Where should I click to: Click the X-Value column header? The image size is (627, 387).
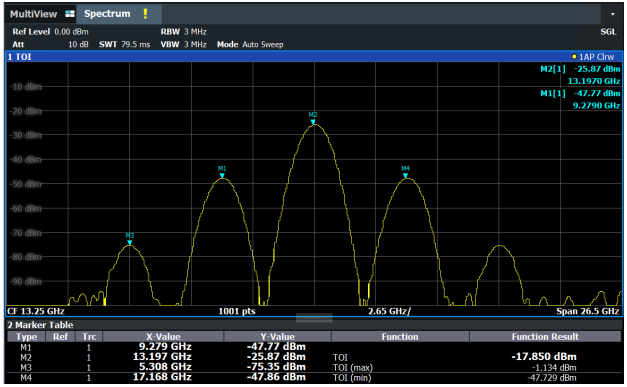163,337
